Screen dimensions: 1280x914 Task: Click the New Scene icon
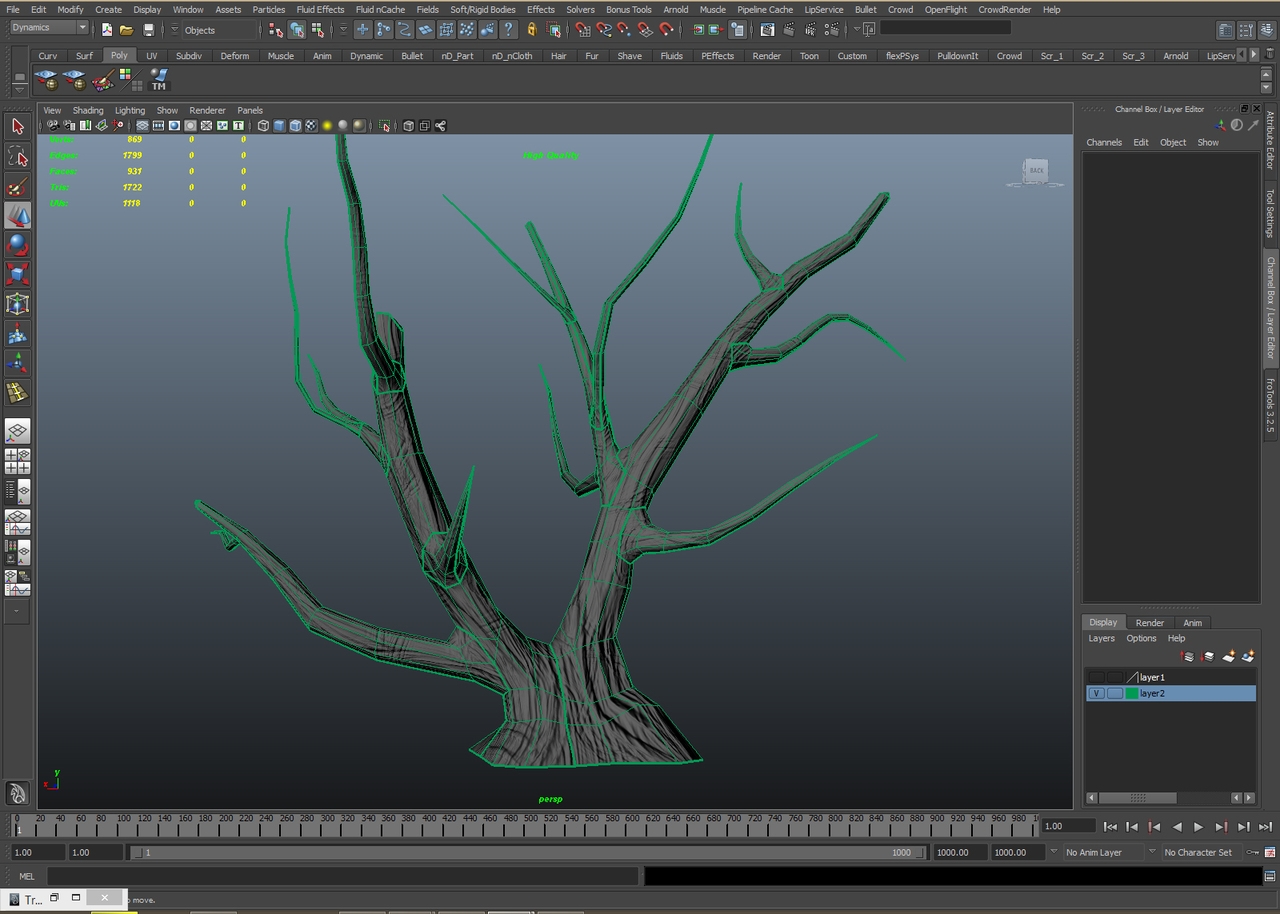107,30
